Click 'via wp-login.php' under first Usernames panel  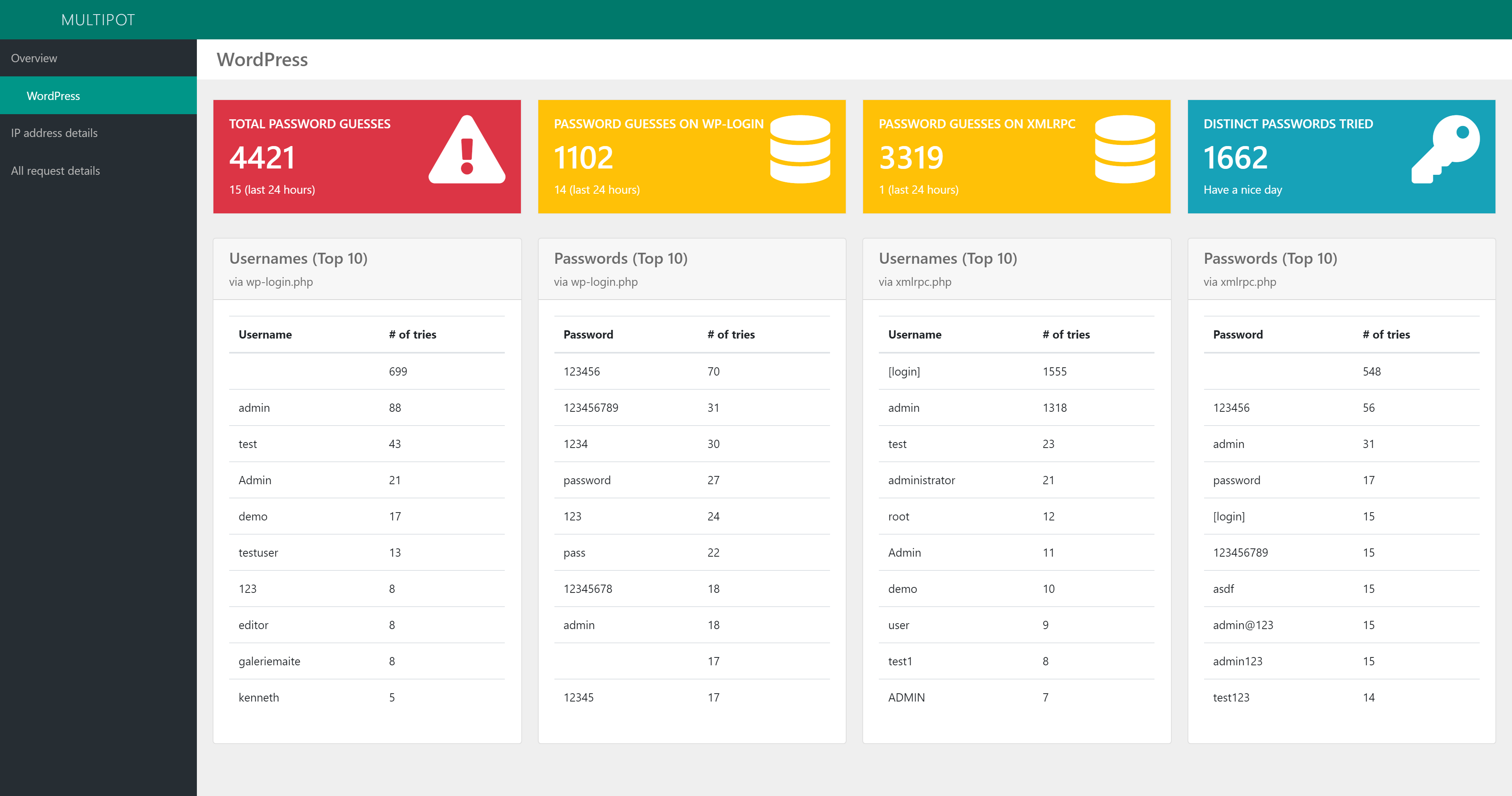[271, 282]
